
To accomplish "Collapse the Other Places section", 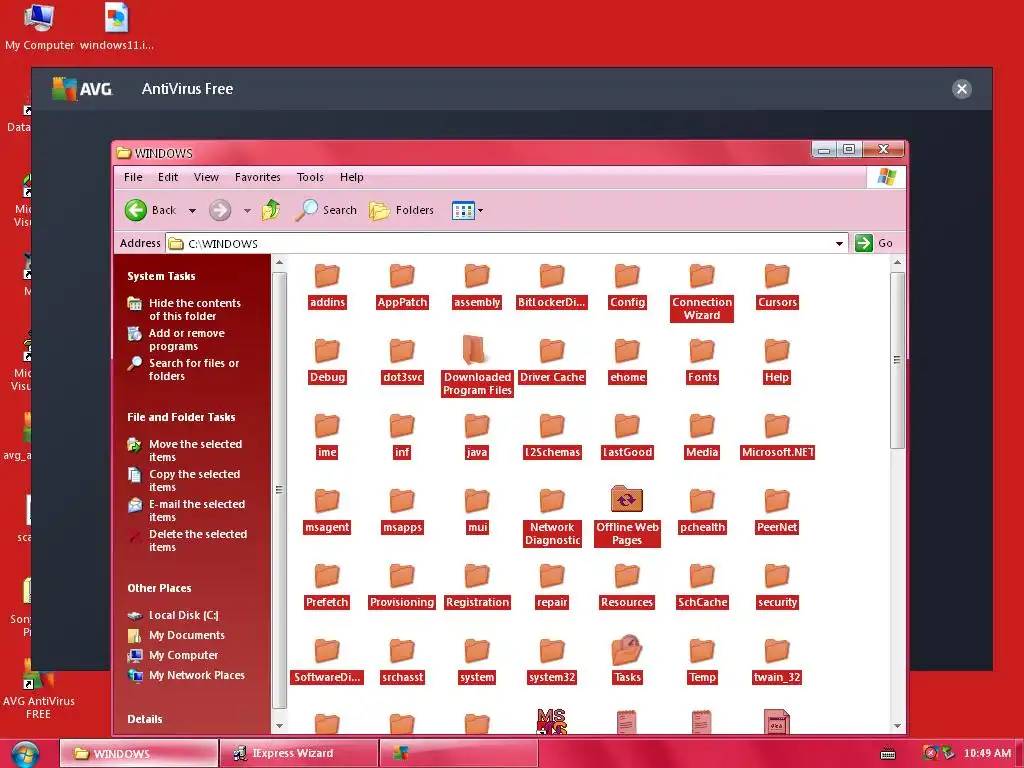I will pos(159,588).
